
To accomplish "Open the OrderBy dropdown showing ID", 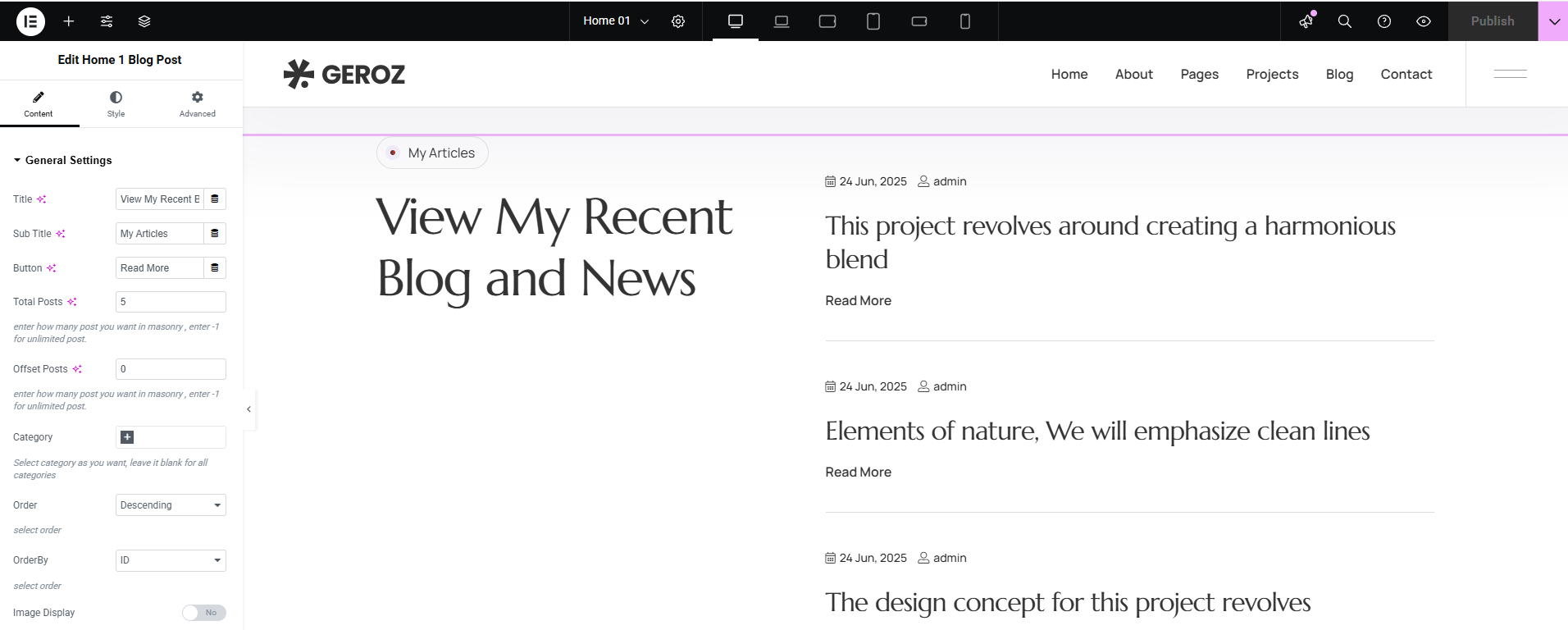I will (x=171, y=560).
